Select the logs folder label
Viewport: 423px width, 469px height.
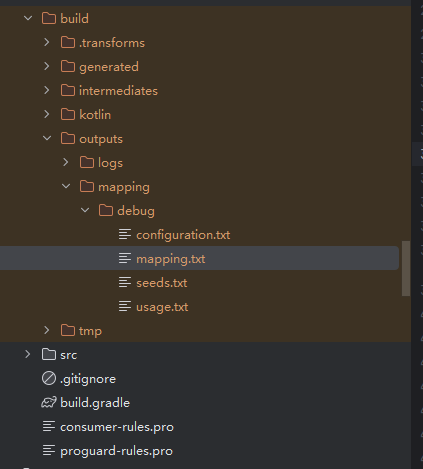pyautogui.click(x=110, y=163)
